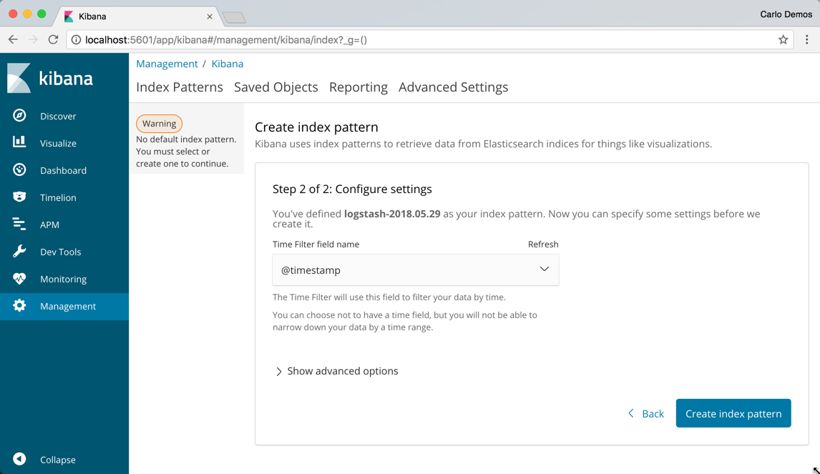820x474 pixels.
Task: Expand Show advanced options
Action: (337, 371)
